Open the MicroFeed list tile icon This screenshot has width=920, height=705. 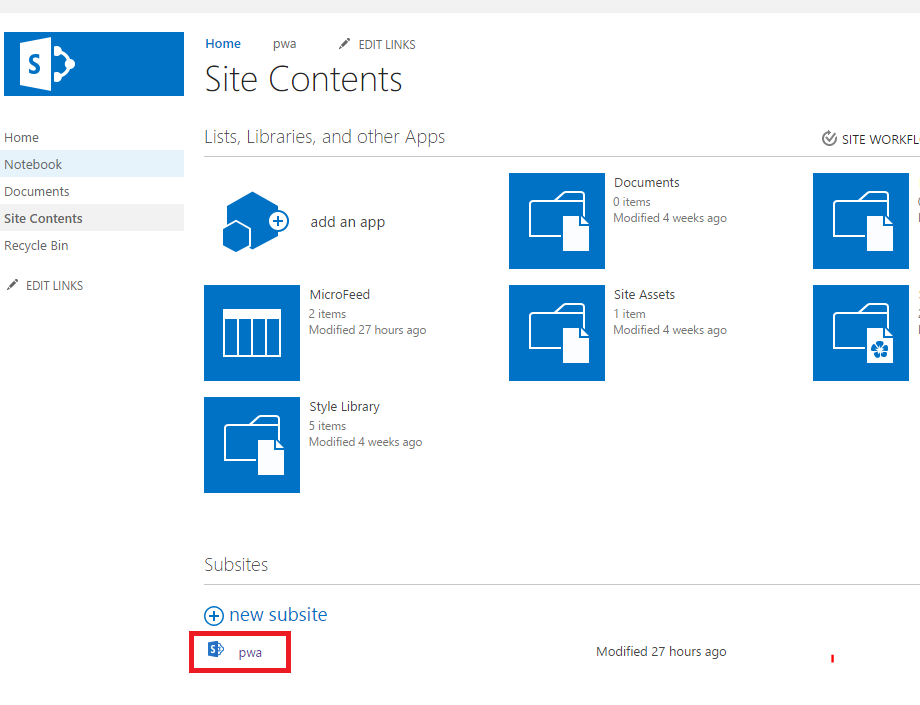pos(252,333)
